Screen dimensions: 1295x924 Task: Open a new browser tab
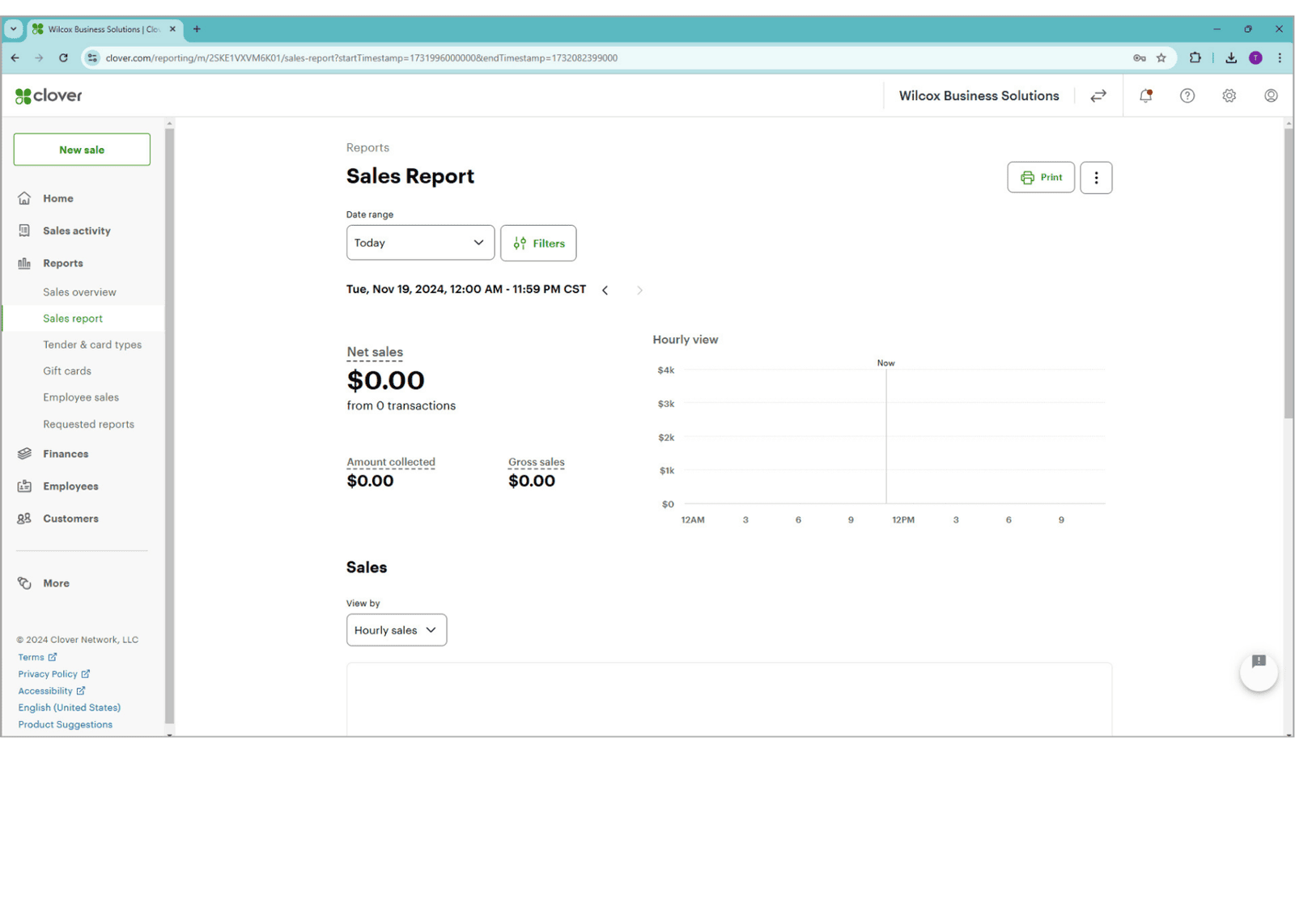(x=197, y=29)
